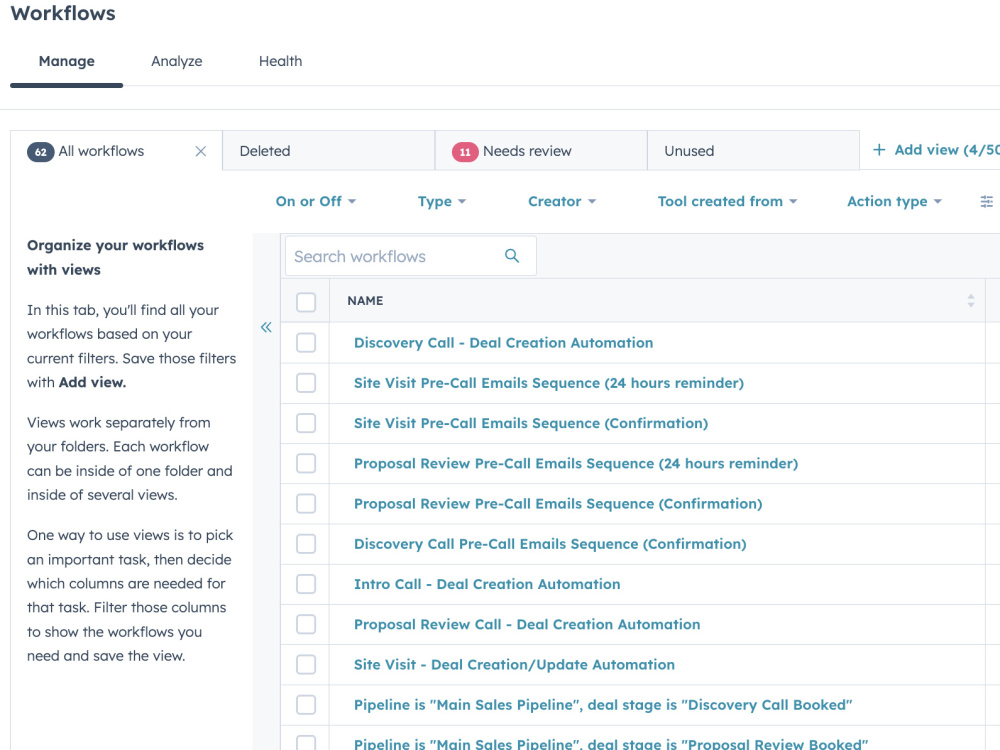Click the plus icon for Add view
This screenshot has height=750, width=1000.
(x=879, y=150)
